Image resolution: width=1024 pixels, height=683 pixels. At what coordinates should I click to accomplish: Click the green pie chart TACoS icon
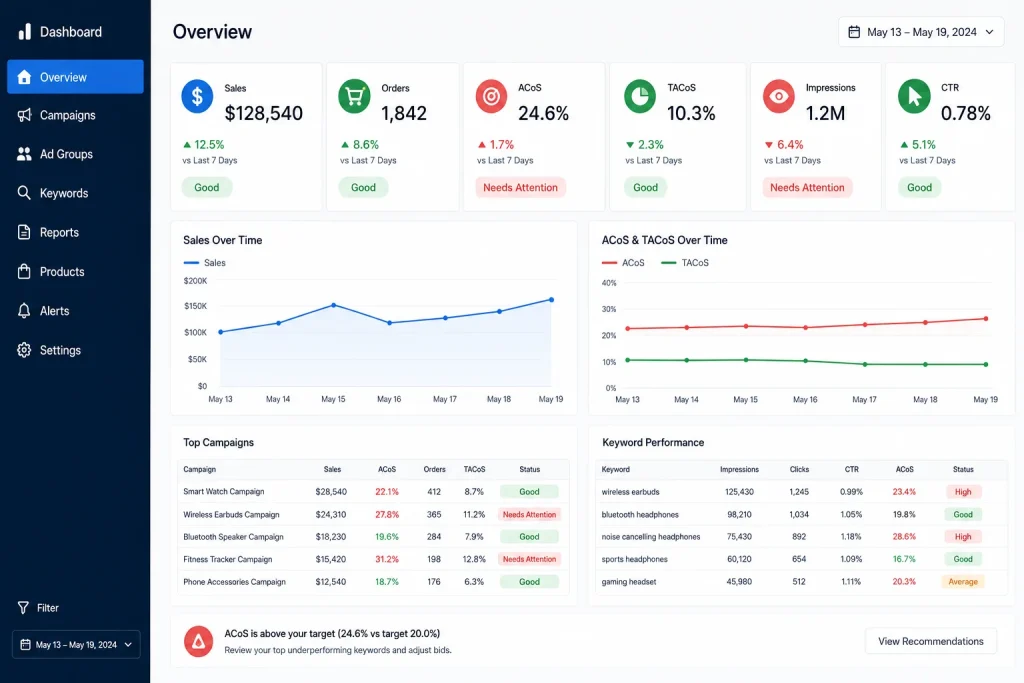pos(640,97)
